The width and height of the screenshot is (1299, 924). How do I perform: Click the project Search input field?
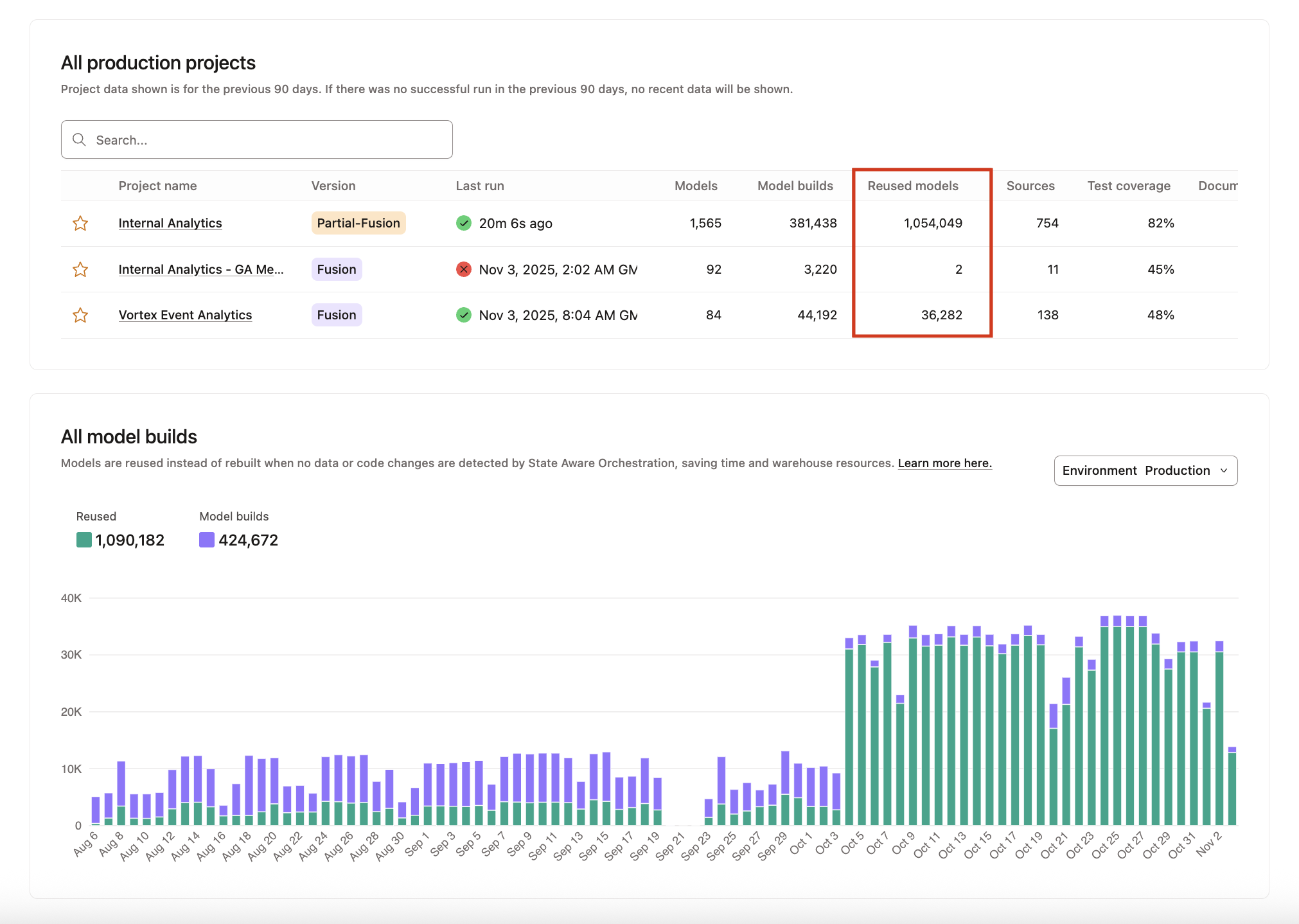click(257, 139)
